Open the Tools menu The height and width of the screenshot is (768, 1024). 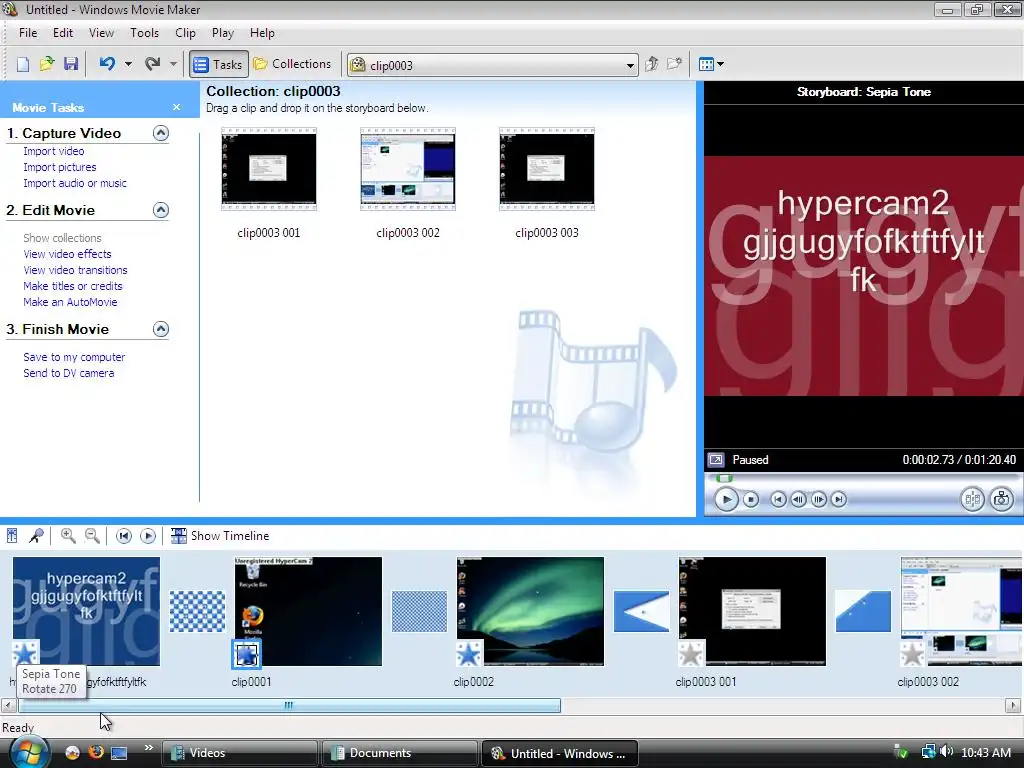pyautogui.click(x=144, y=33)
